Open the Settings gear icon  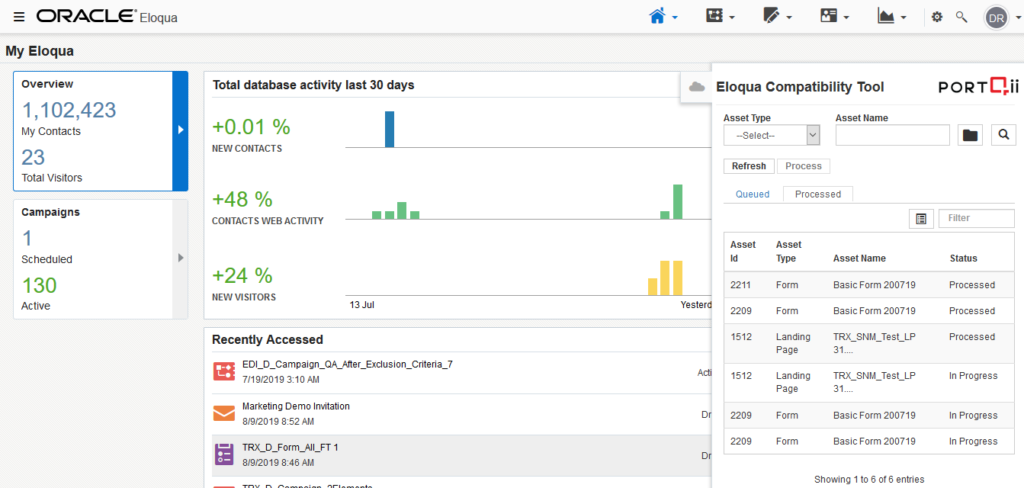point(937,17)
